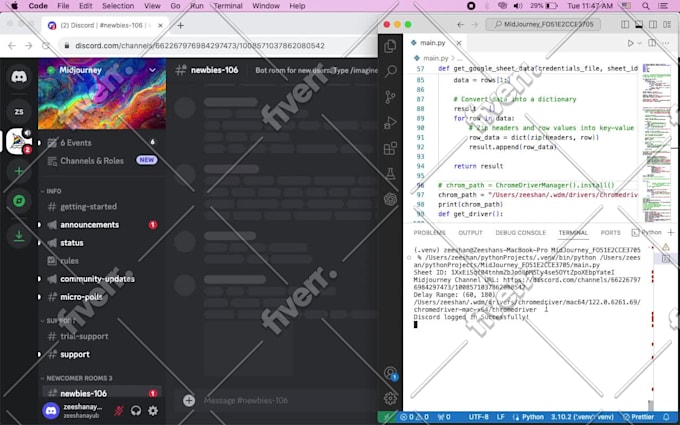Open Discord user settings gear
Screen dimensions: 680x425
153,411
